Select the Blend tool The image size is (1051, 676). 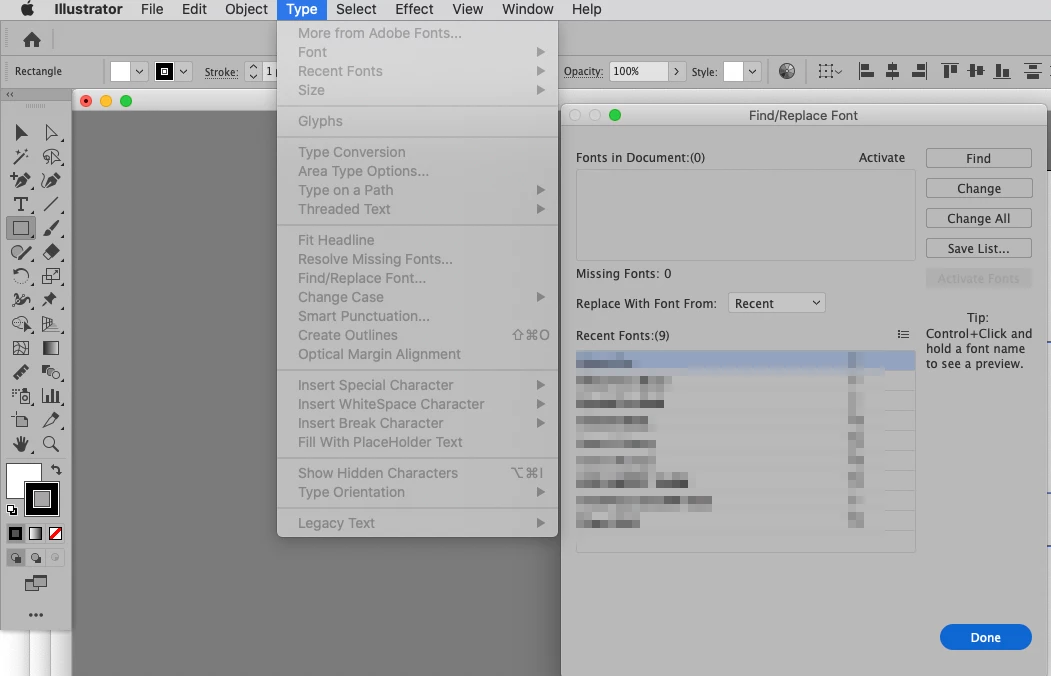(51, 372)
